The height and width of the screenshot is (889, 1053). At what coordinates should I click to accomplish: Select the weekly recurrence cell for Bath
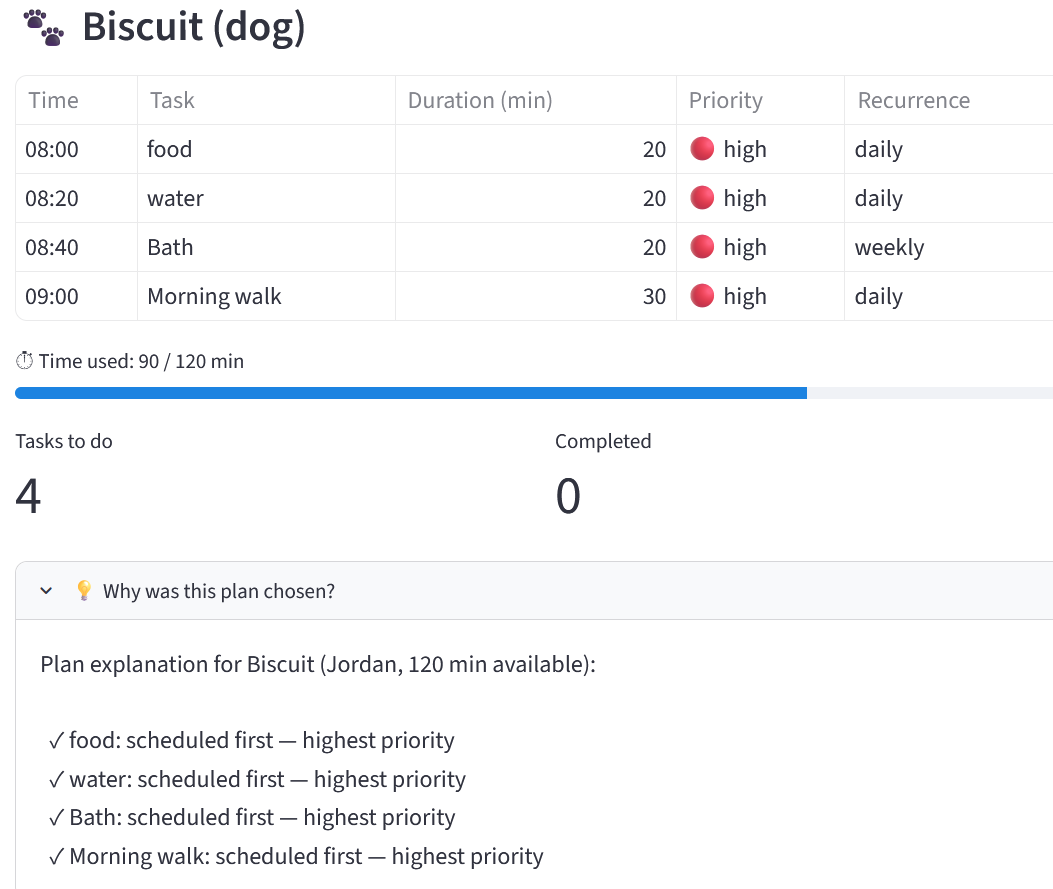click(949, 247)
